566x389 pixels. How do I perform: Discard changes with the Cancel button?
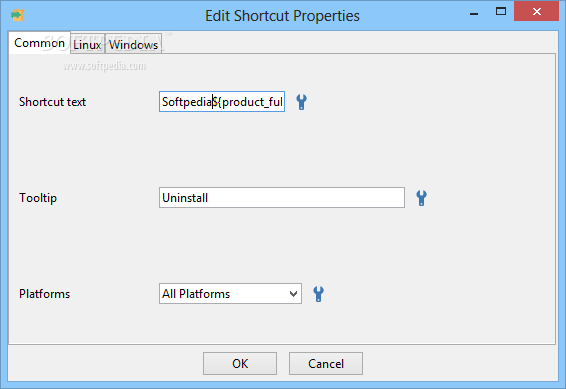pos(326,364)
